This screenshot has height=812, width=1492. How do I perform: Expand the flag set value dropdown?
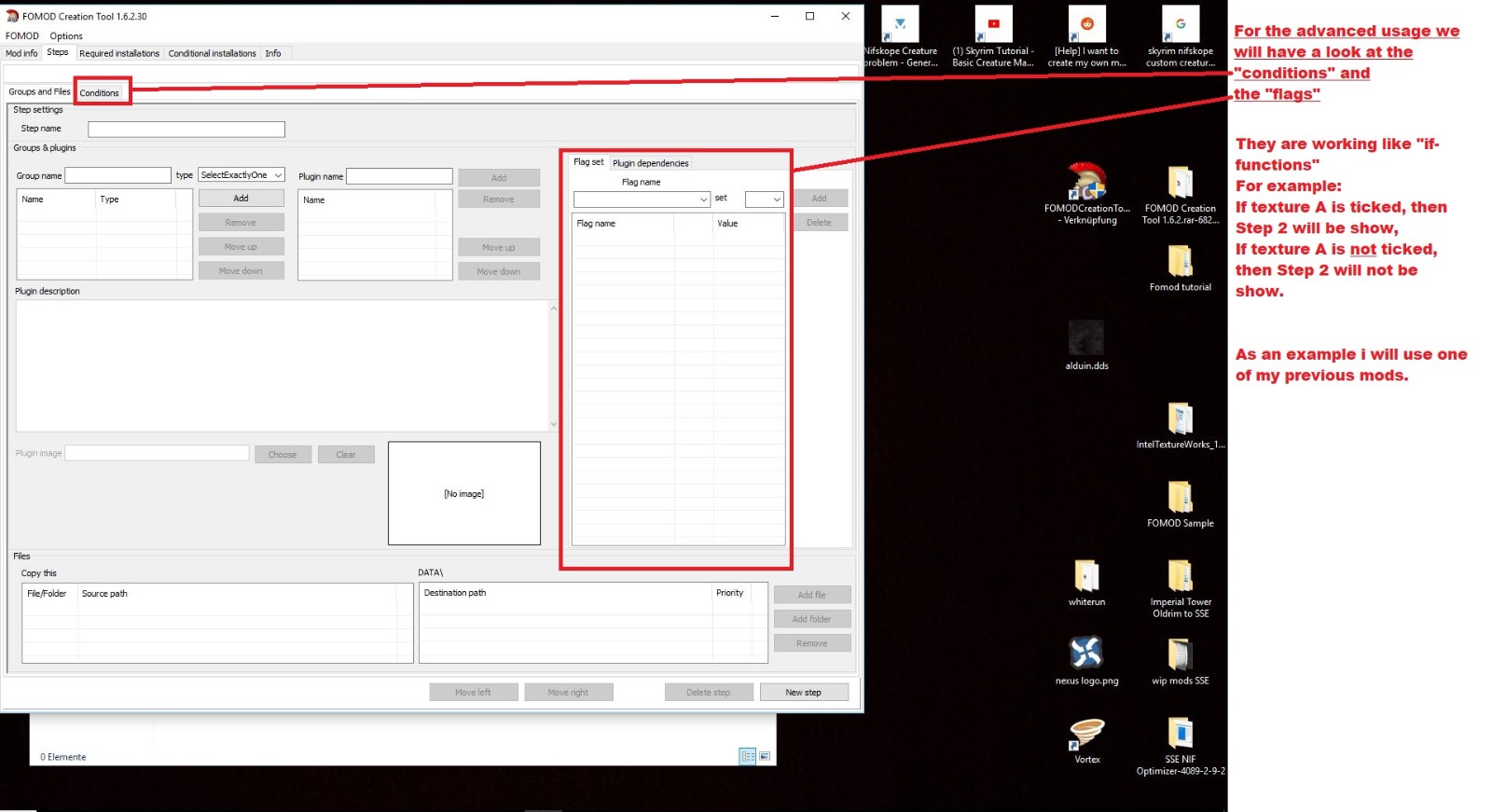(764, 200)
